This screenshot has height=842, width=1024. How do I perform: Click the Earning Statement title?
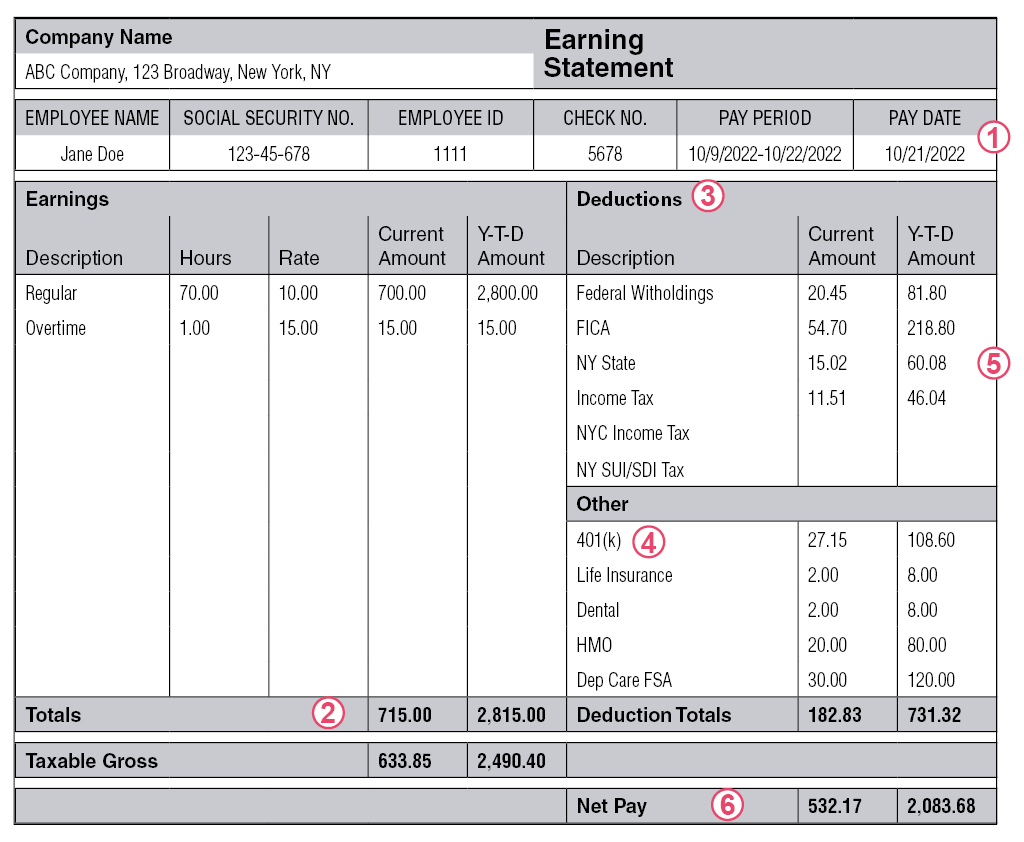[608, 54]
